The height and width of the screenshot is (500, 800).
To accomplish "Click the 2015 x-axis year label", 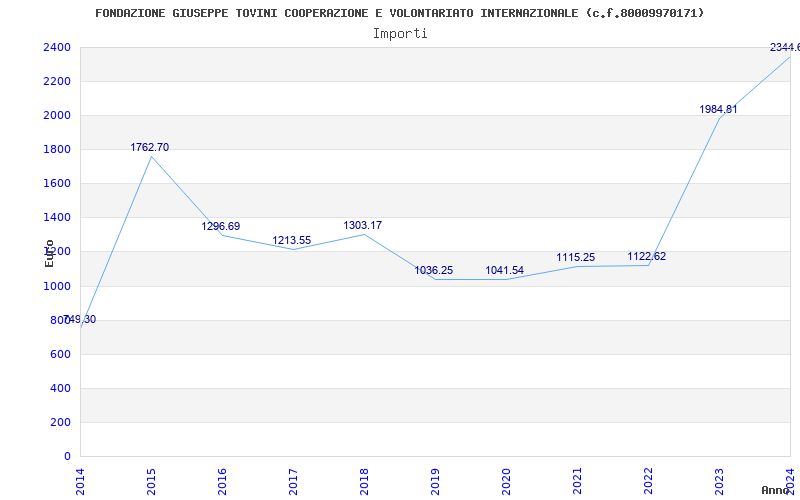I will point(151,482).
